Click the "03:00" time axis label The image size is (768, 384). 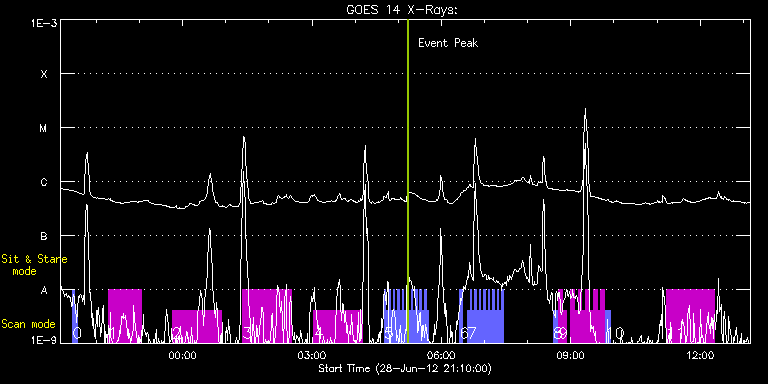pos(312,356)
